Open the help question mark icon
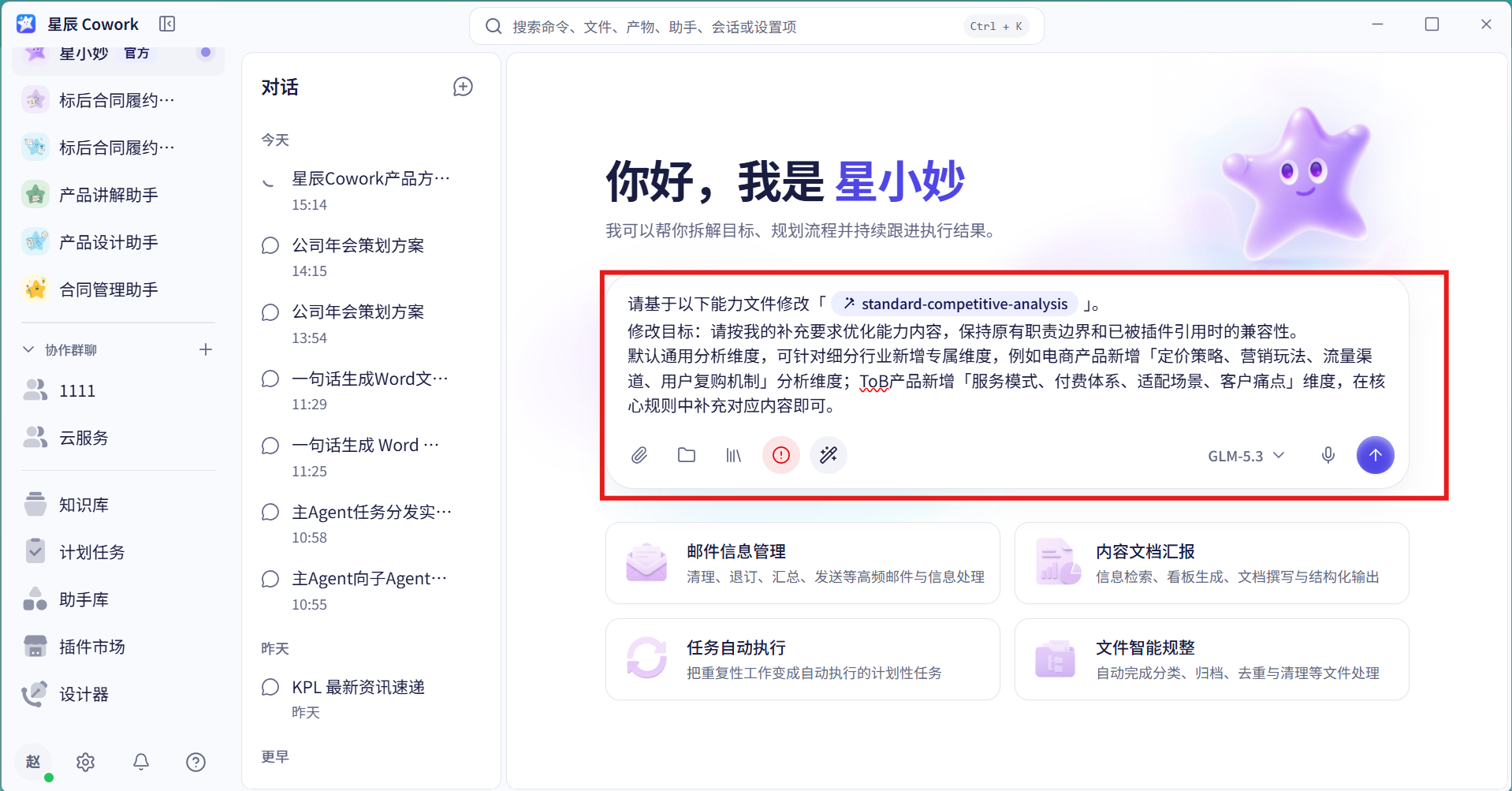Screen dimensions: 1512x791 pos(196,762)
